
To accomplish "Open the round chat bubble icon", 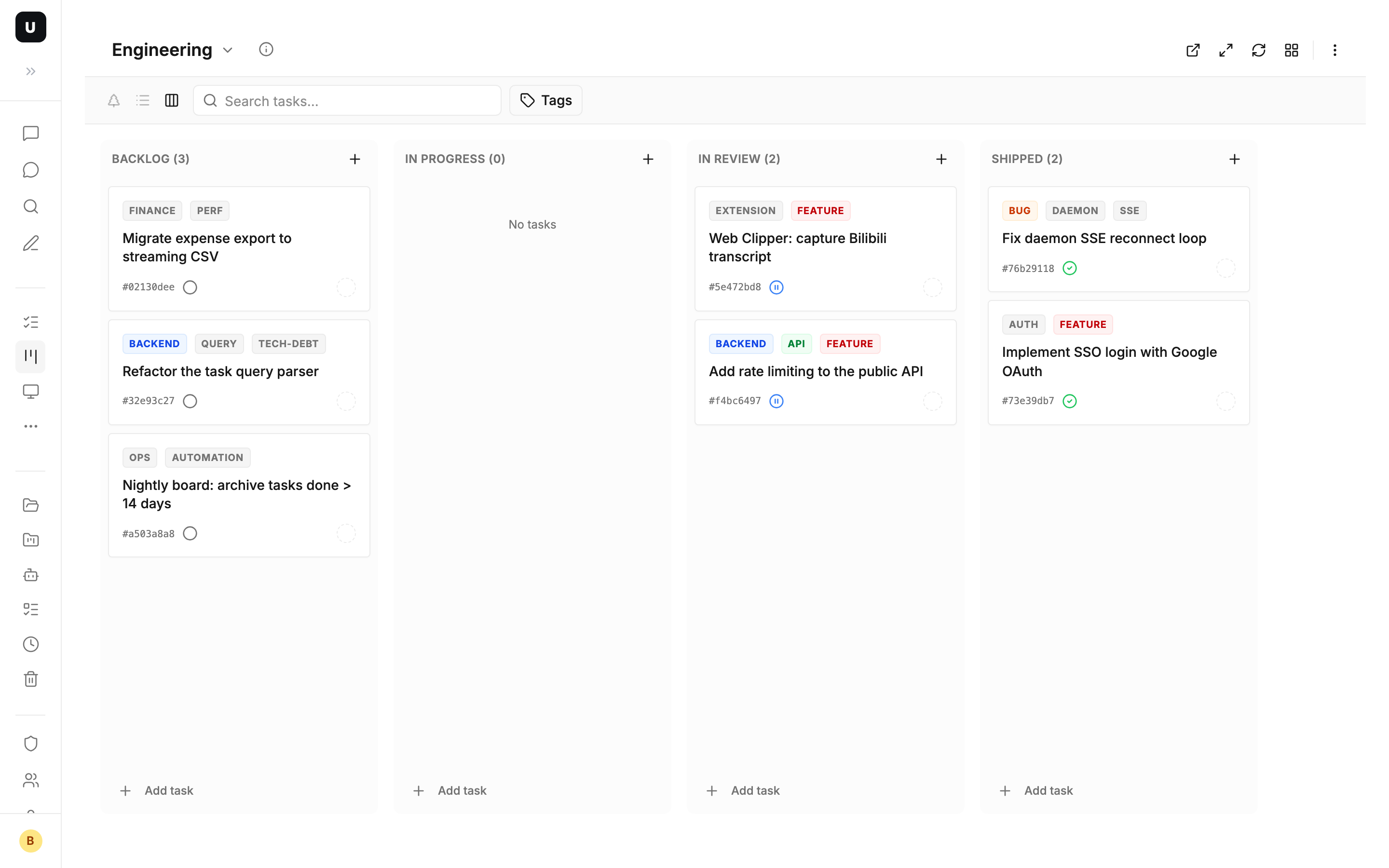I will coord(30,170).
